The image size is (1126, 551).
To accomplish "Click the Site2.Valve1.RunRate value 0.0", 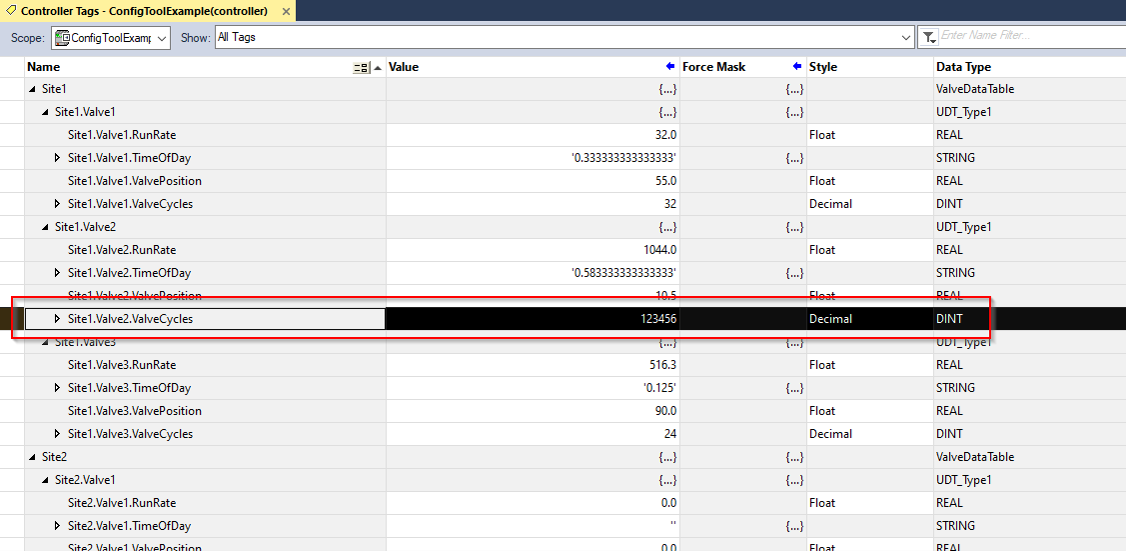I will point(669,502).
